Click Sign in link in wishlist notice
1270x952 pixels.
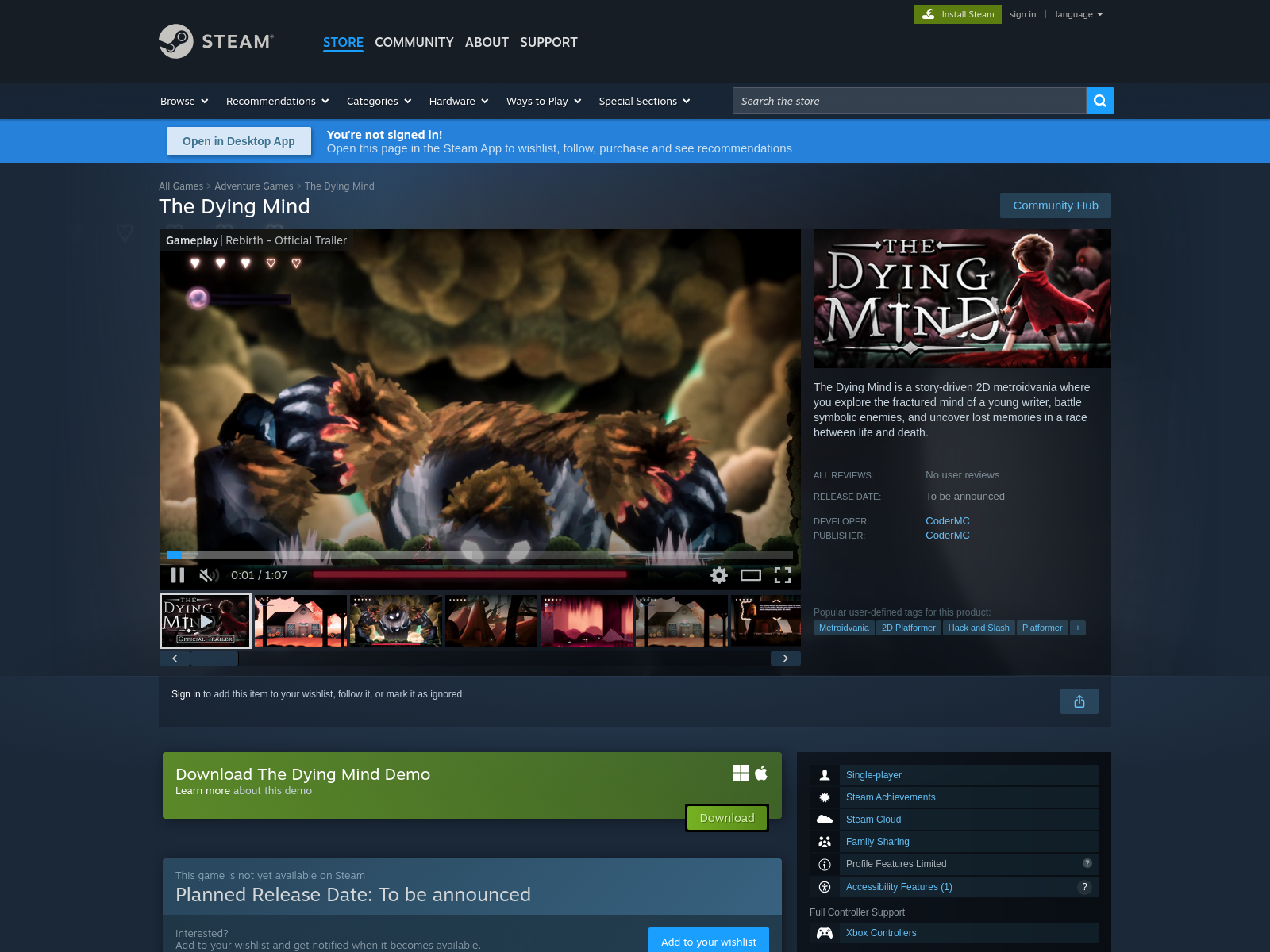[186, 694]
